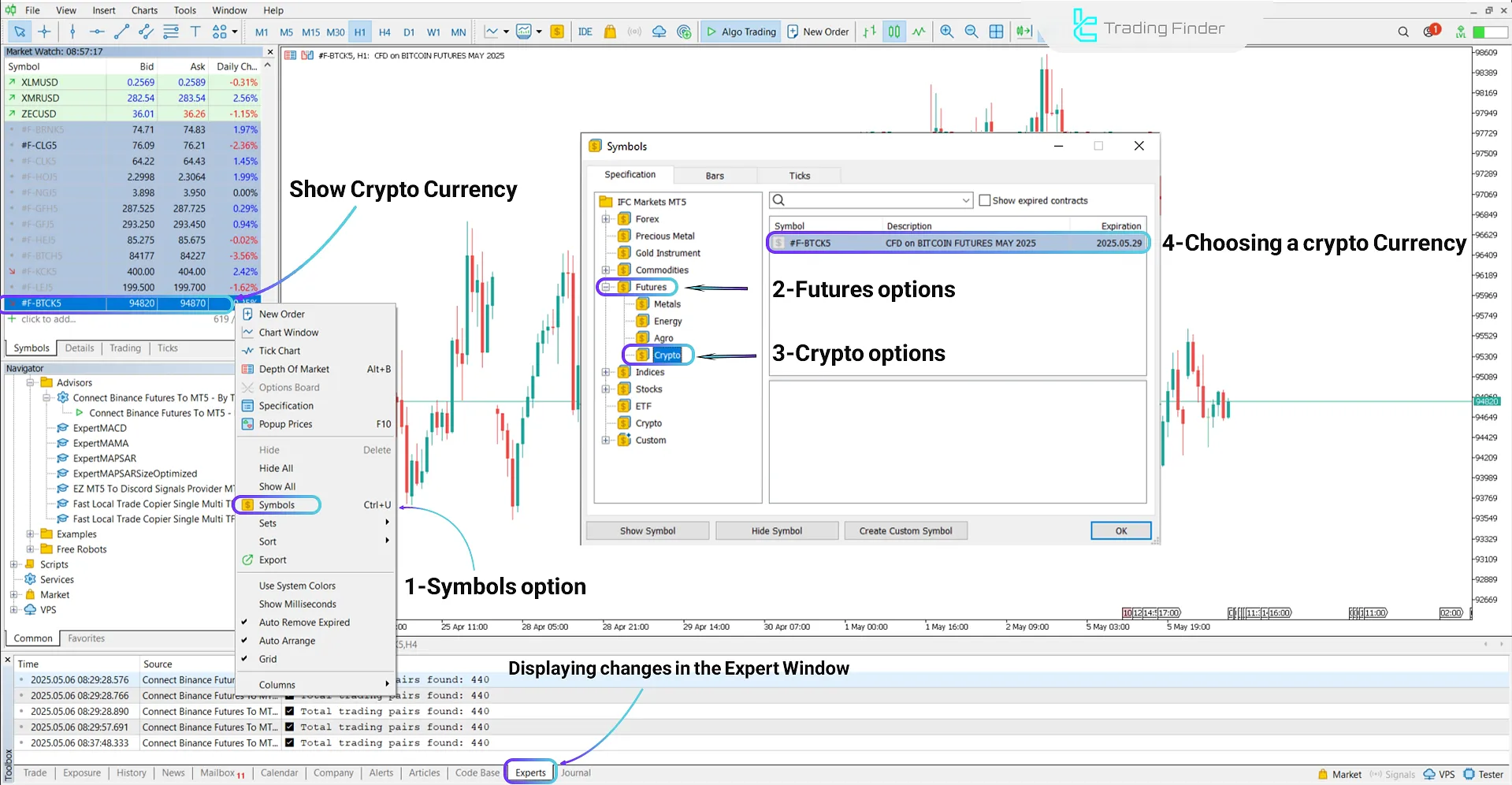Open the Text label tool
This screenshot has height=785, width=1512.
195,32
